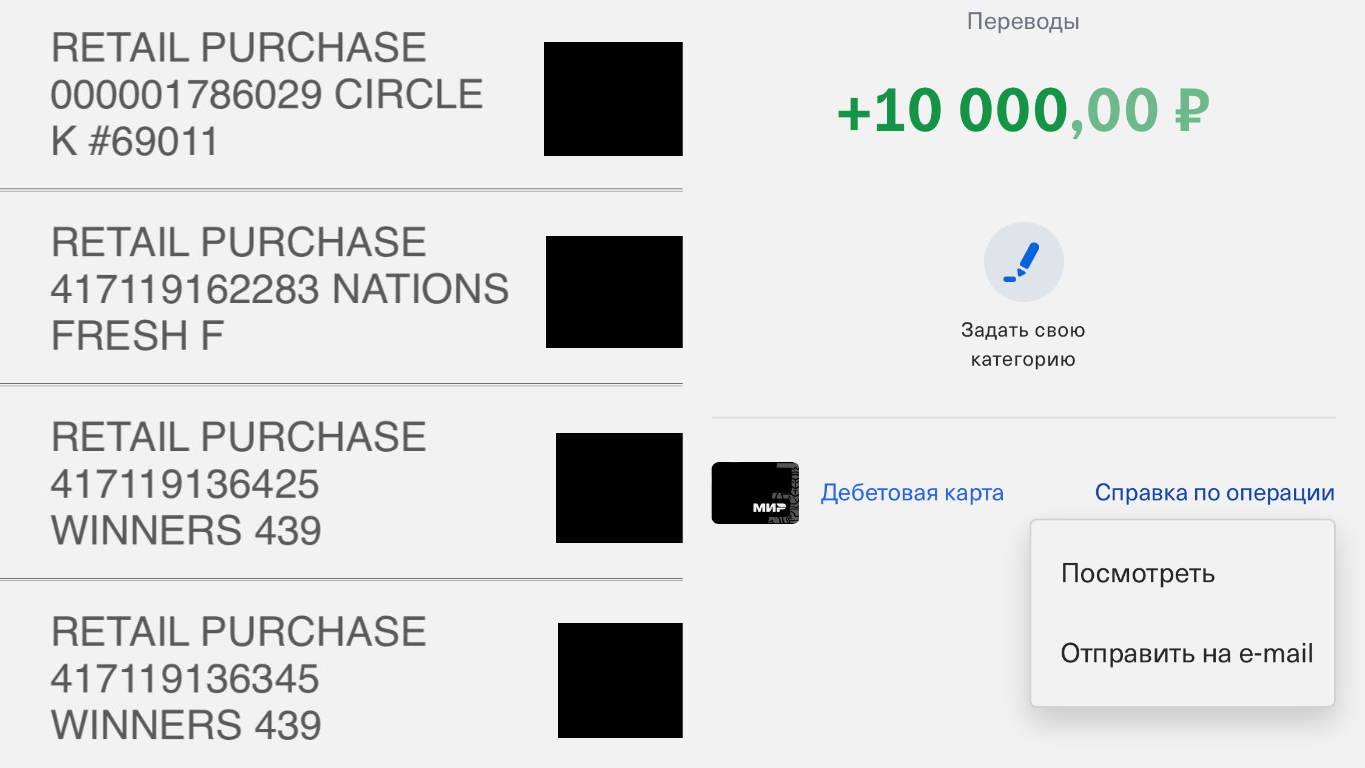Viewport: 1365px width, 768px height.
Task: Open the Nations Fresh F purchase row
Action: (x=280, y=289)
